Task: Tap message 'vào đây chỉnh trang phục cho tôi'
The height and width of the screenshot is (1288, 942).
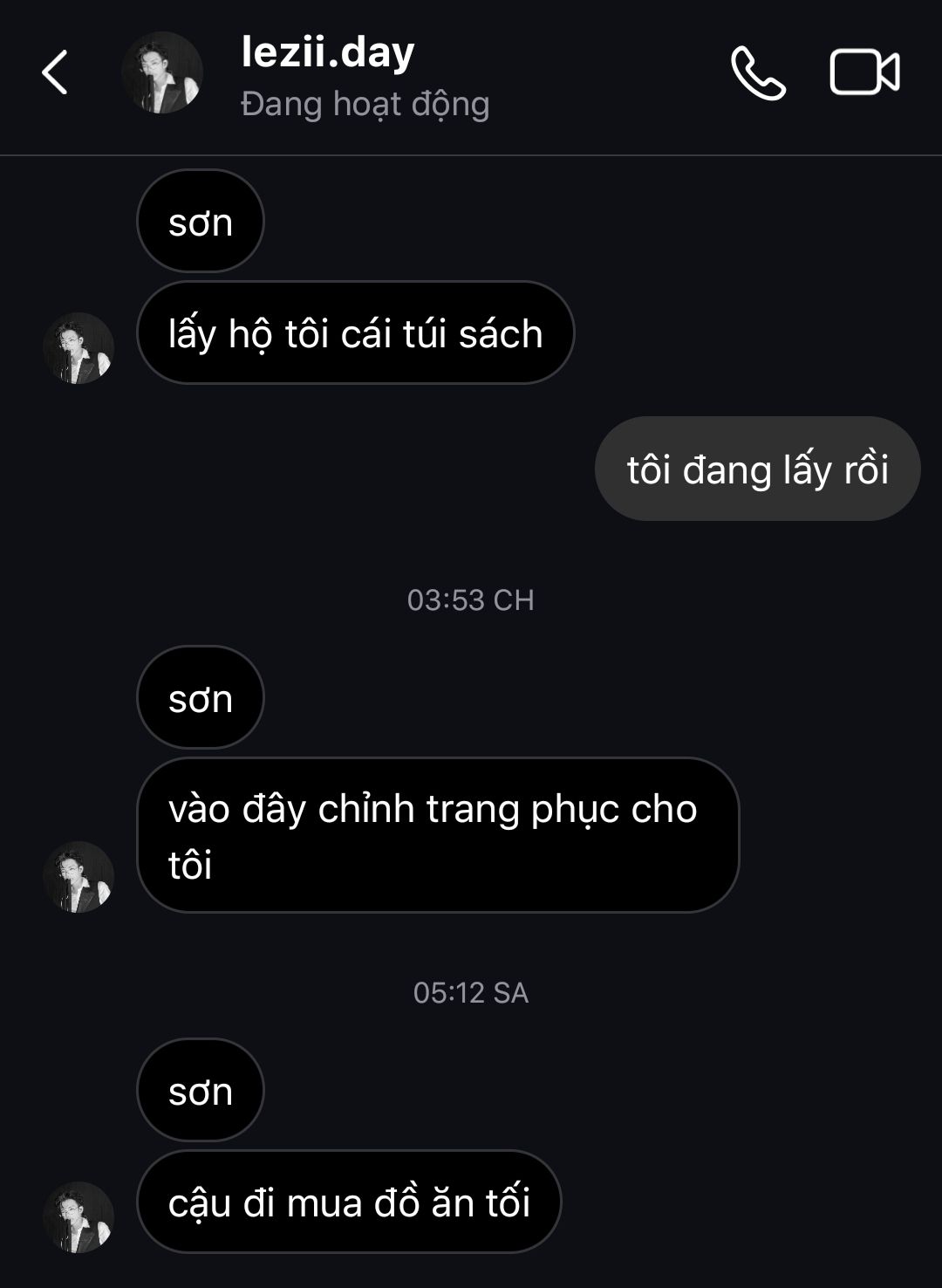Action: [438, 836]
